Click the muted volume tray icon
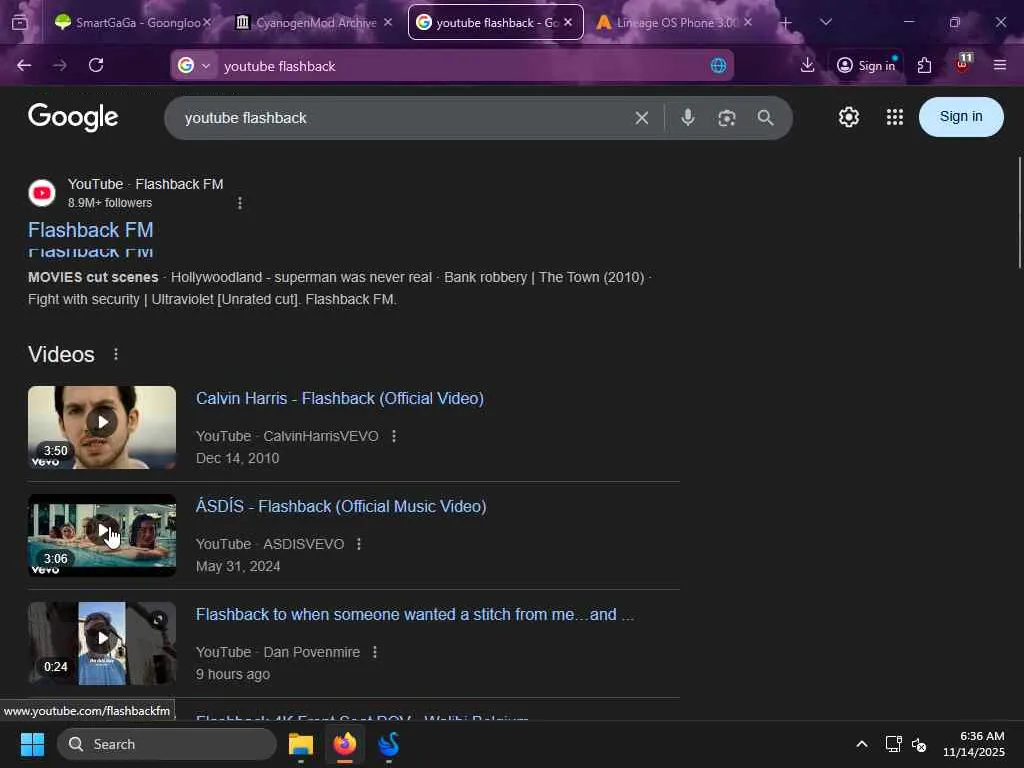This screenshot has height=768, width=1024. point(919,744)
